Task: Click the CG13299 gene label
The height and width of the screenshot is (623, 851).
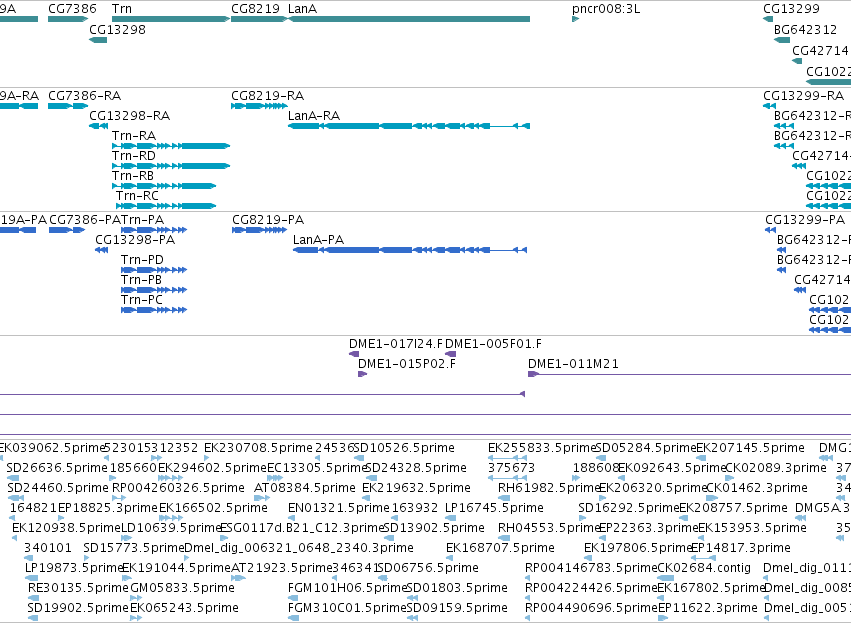Action: pos(791,9)
